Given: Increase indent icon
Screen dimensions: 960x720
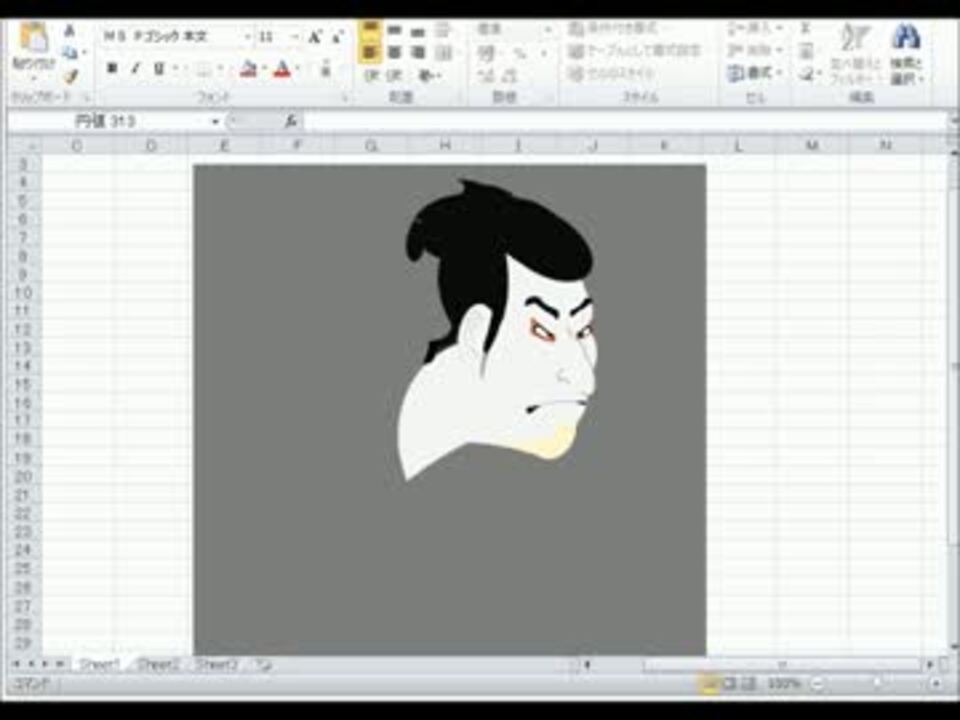Looking at the screenshot, I should [x=394, y=76].
